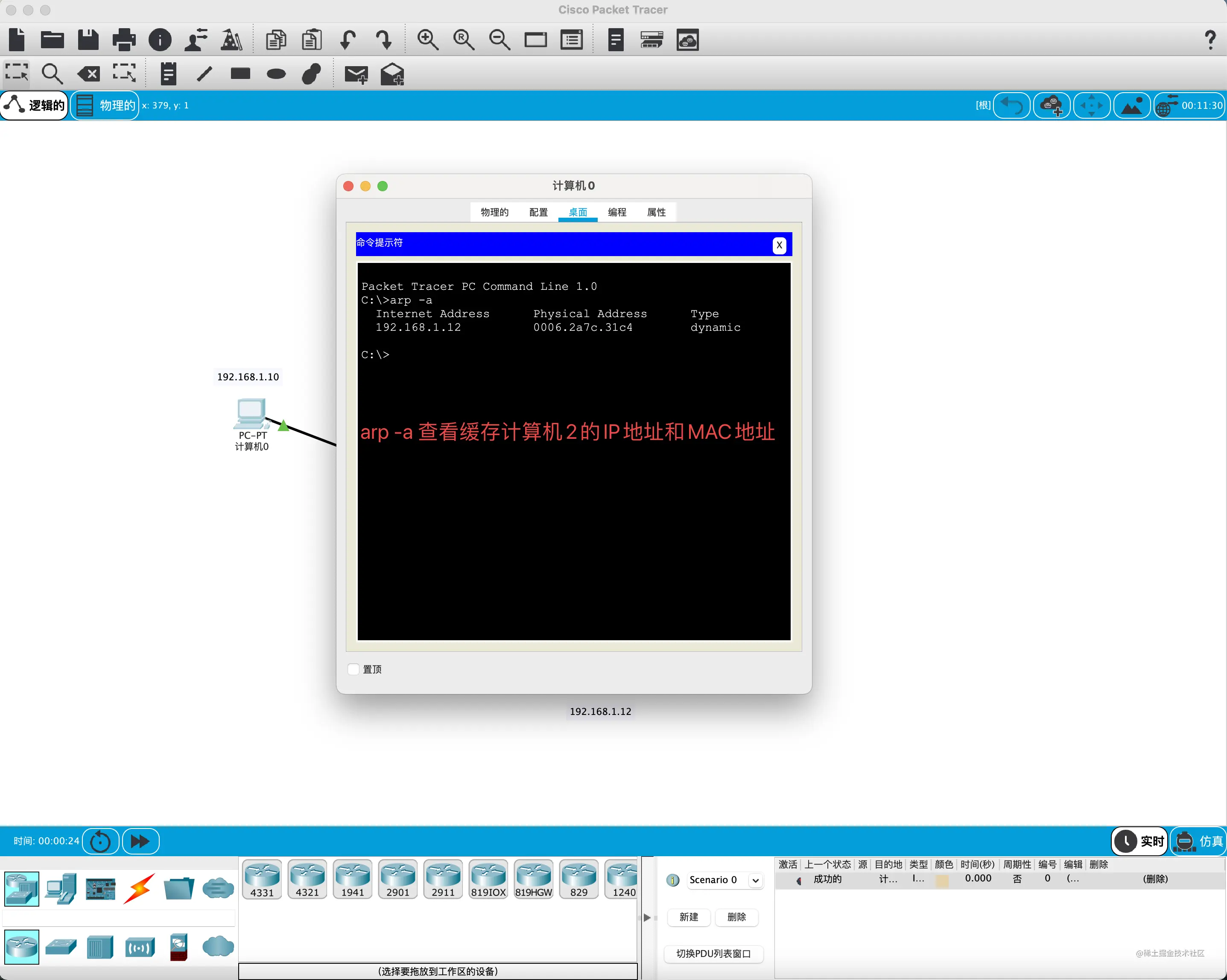Switch to Physical workspace view
The height and width of the screenshot is (980, 1227).
point(105,105)
